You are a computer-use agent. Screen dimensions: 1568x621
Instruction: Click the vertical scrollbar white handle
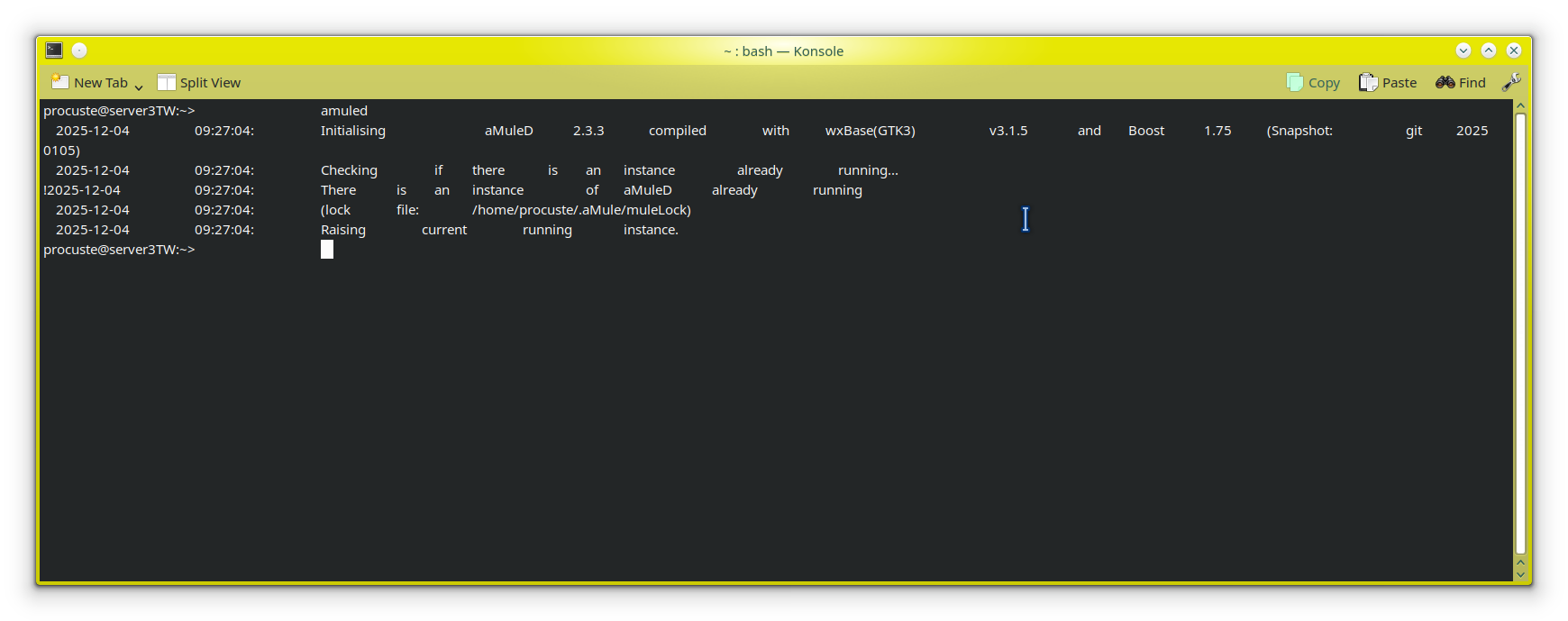tap(1520, 333)
